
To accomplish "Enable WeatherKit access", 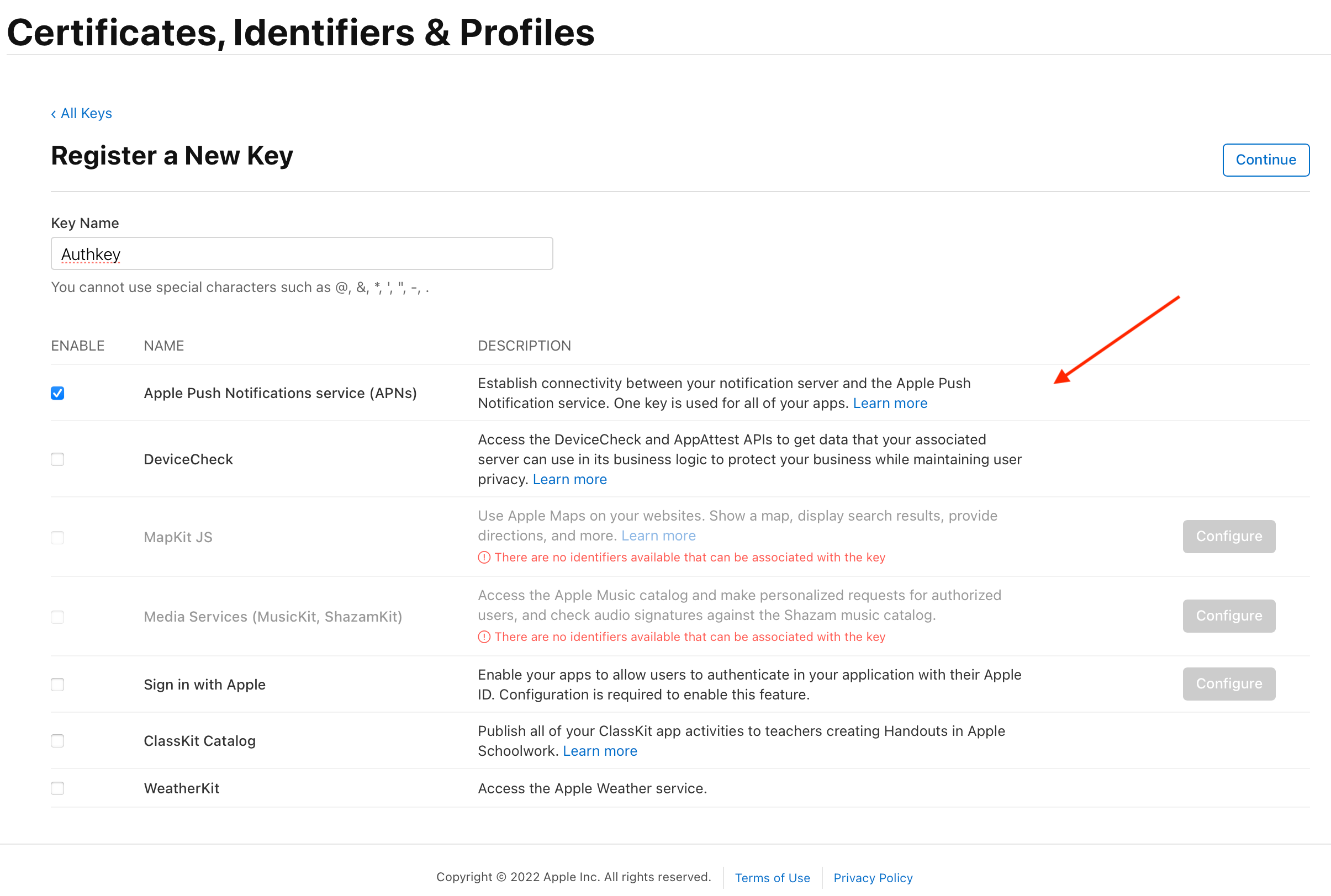I will [x=57, y=788].
